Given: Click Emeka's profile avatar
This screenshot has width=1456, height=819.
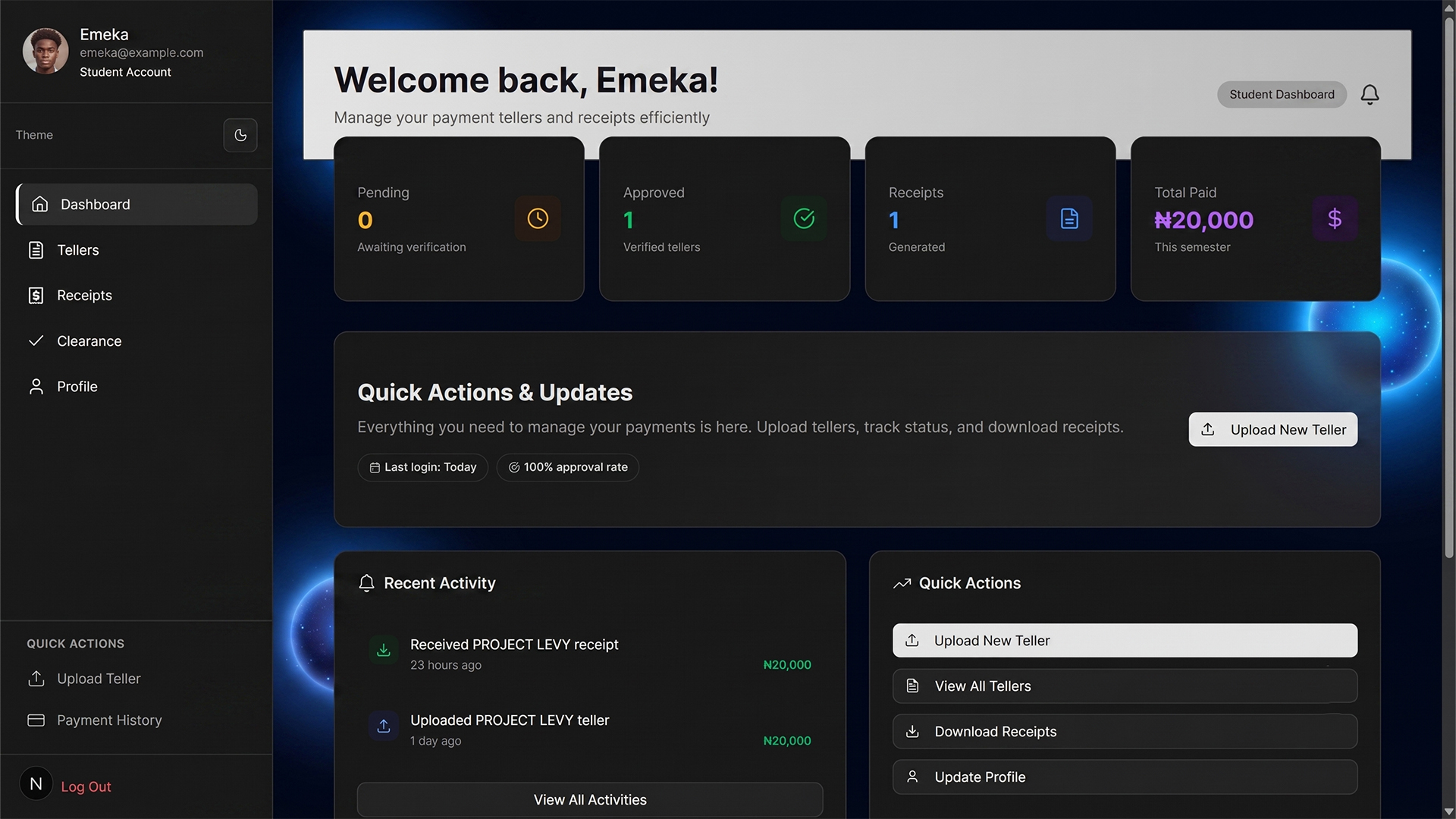Looking at the screenshot, I should [45, 52].
